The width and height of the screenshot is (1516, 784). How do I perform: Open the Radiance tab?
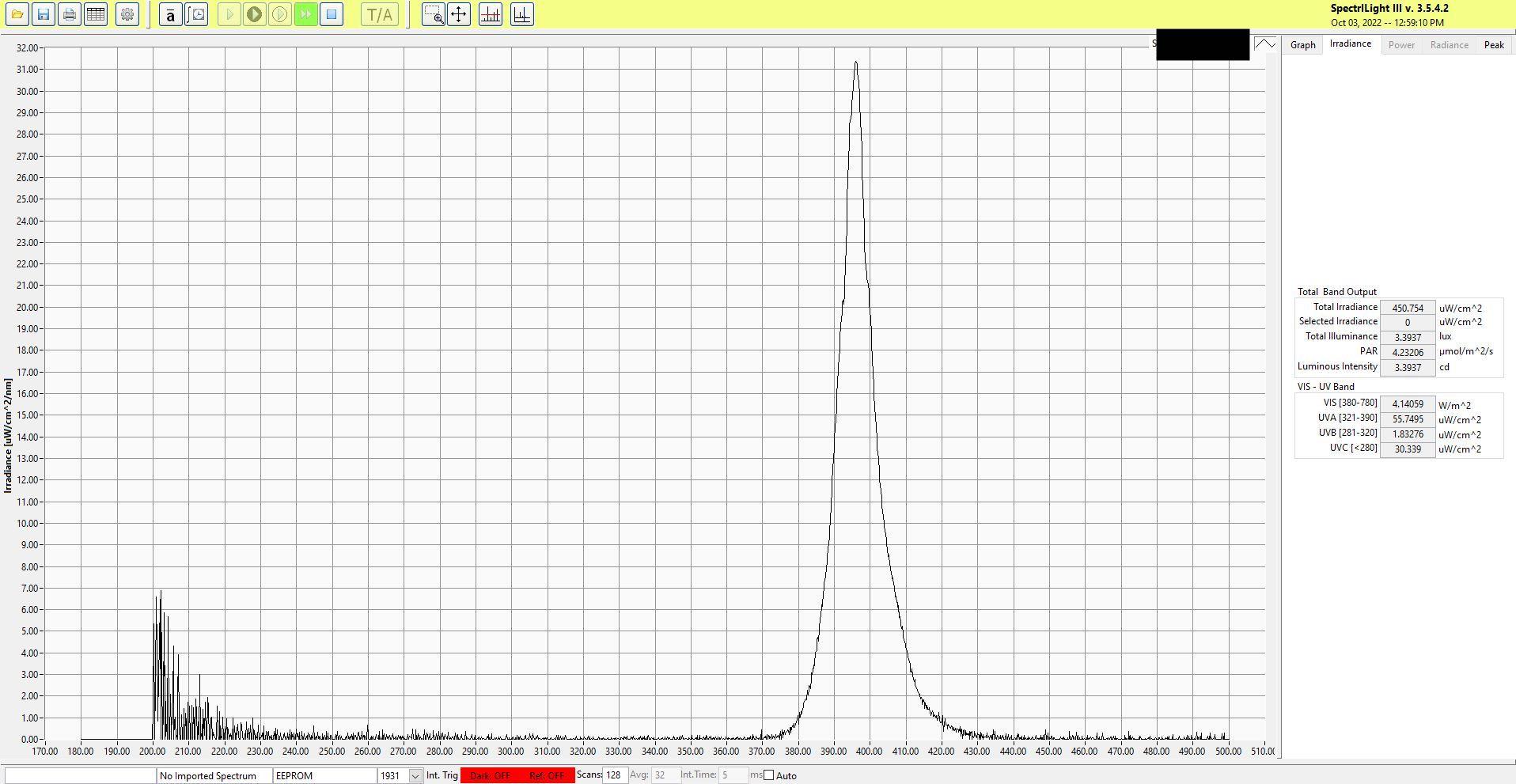click(1449, 45)
